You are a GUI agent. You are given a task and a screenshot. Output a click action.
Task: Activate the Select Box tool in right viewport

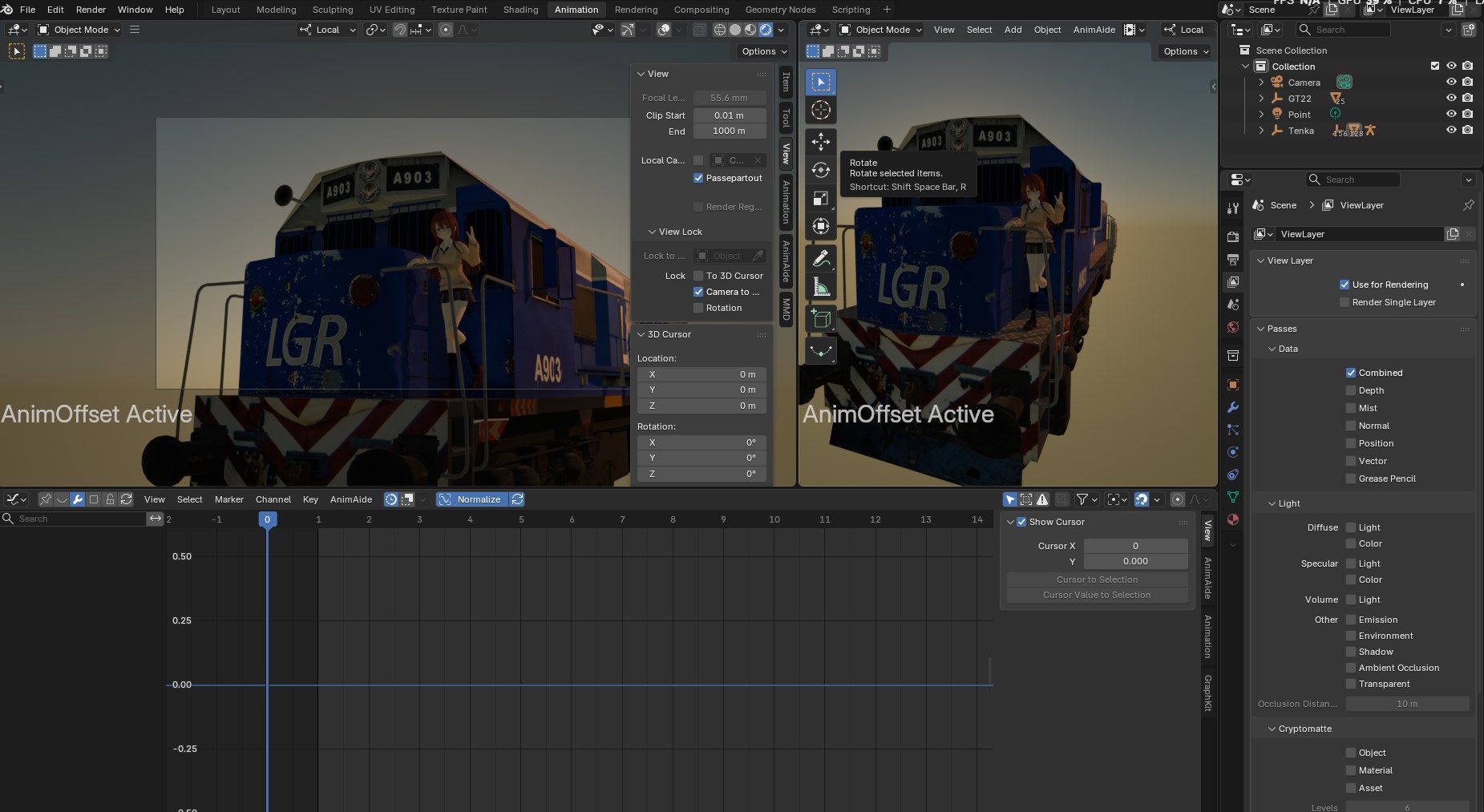pos(820,82)
